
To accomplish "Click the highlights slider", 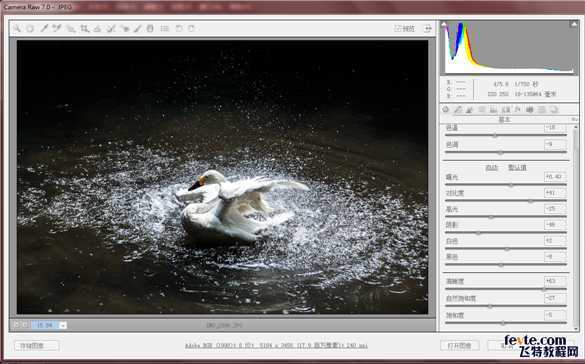I will tap(506, 217).
